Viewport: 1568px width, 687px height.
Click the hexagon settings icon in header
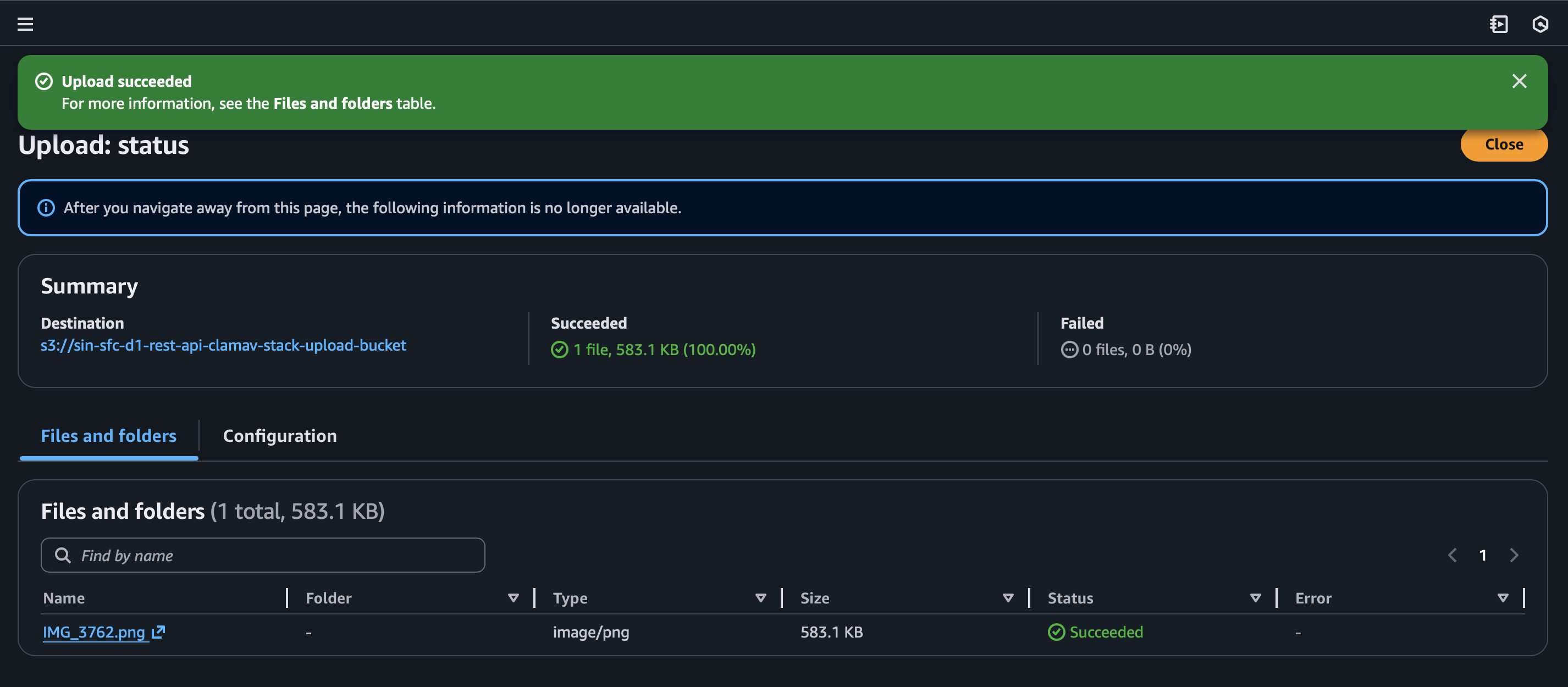point(1540,24)
